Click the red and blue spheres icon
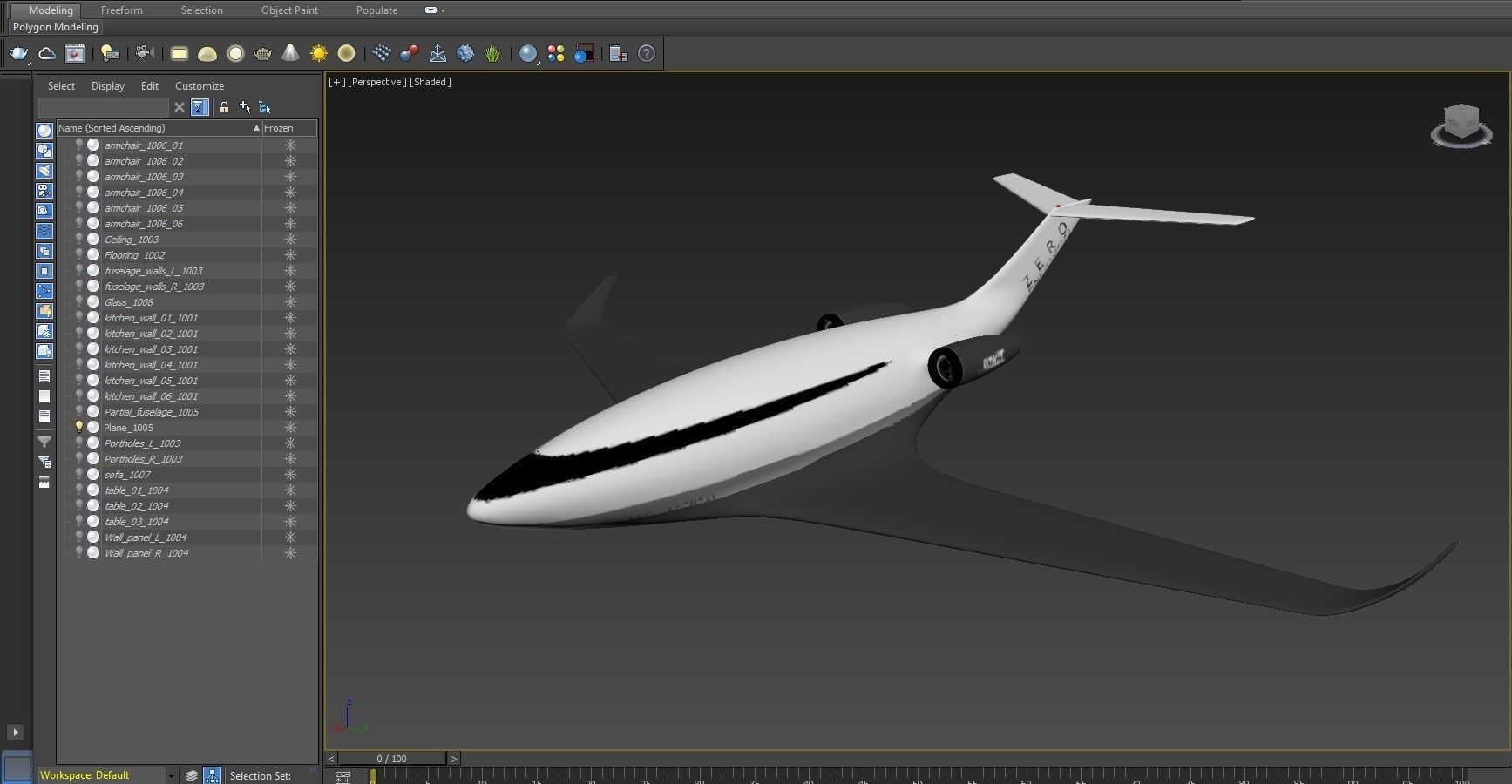Image resolution: width=1512 pixels, height=784 pixels. coord(409,54)
